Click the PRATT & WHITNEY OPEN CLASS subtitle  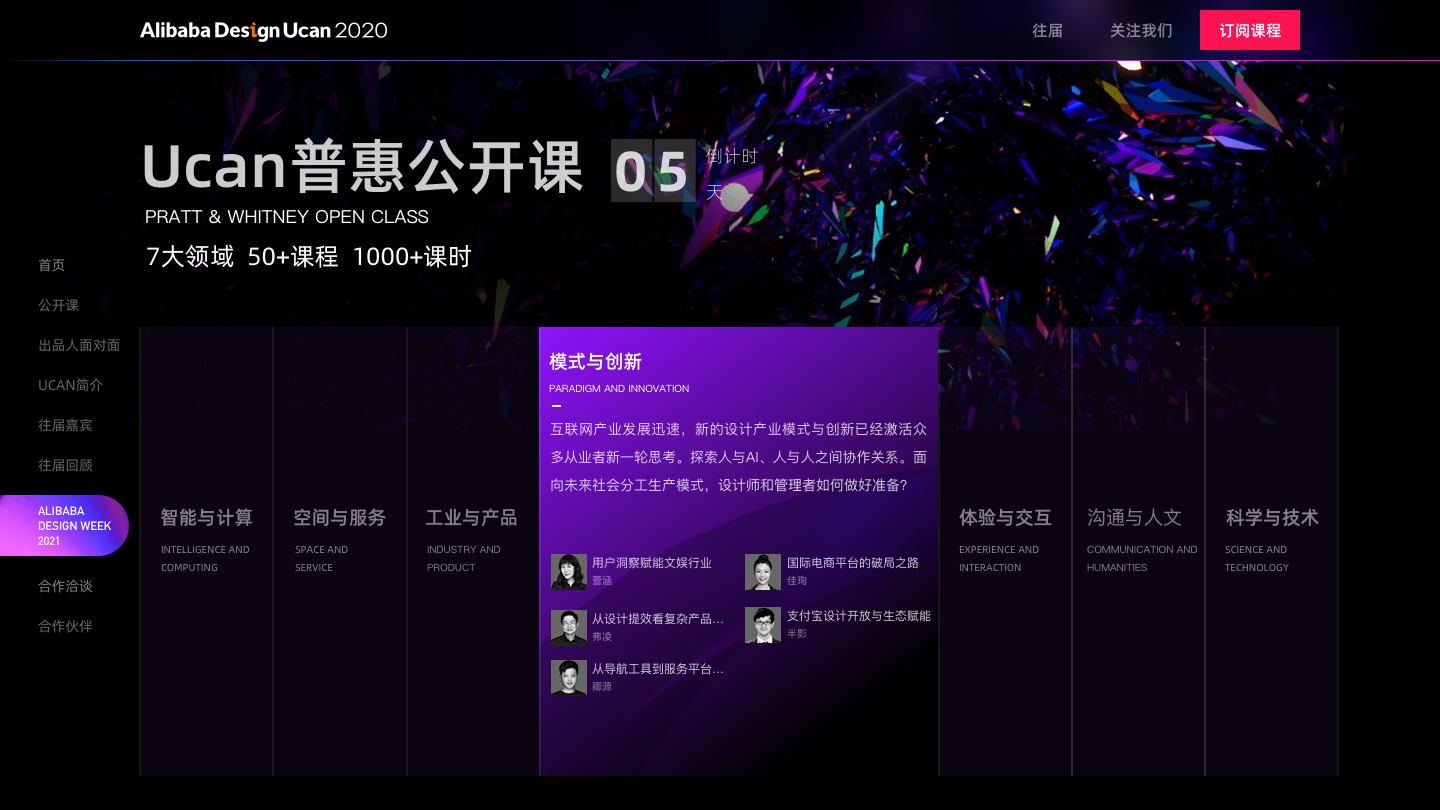[287, 217]
